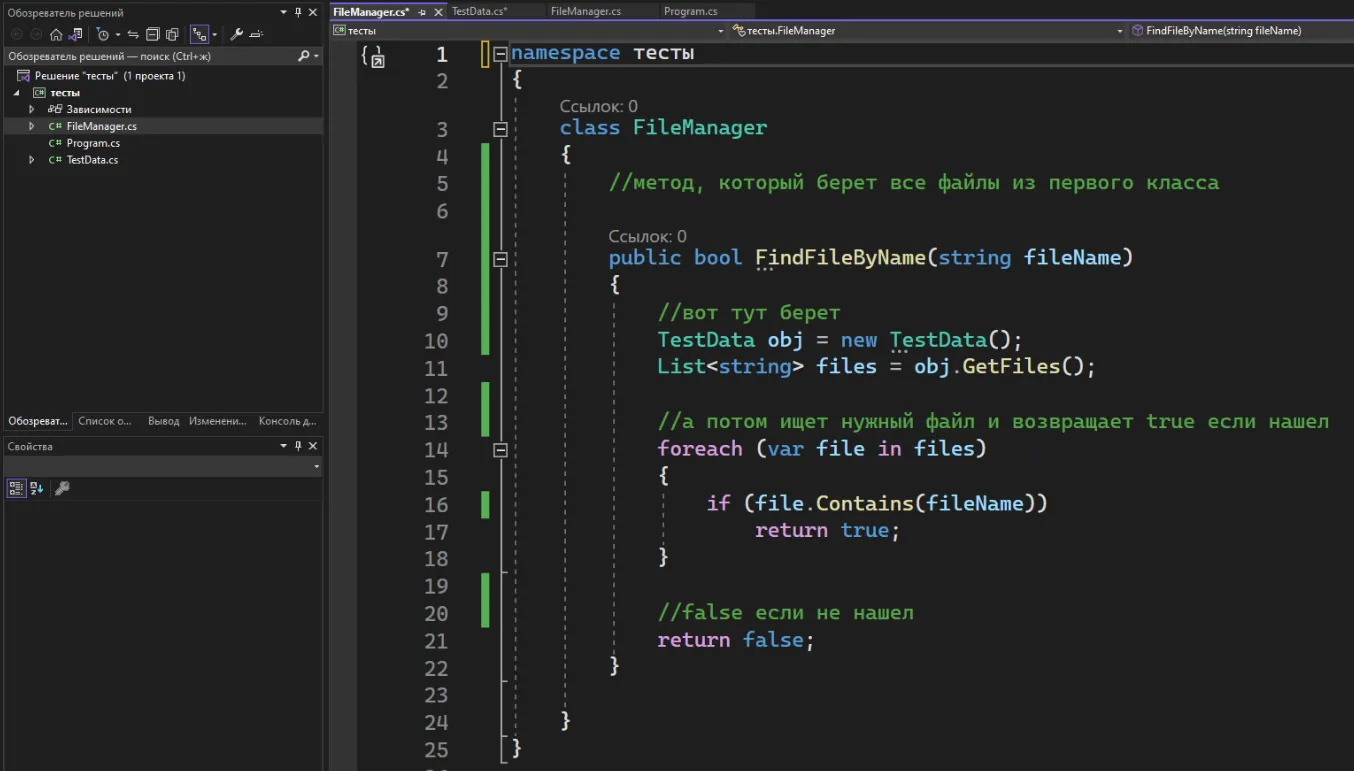Image resolution: width=1354 pixels, height=771 pixels.
Task: Collapse the foreach block at line 14
Action: (x=500, y=450)
